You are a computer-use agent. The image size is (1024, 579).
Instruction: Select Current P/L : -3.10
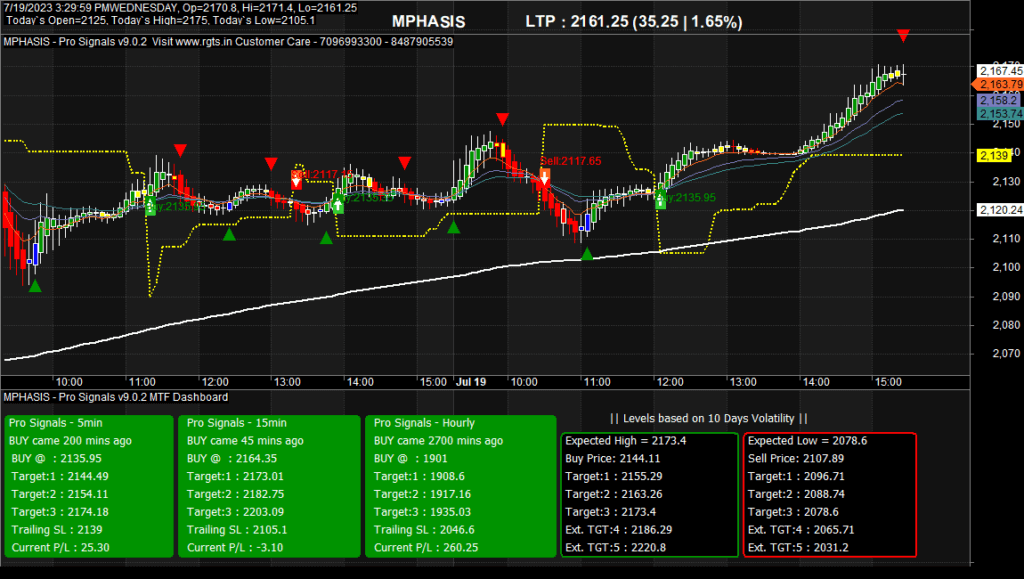(235, 547)
